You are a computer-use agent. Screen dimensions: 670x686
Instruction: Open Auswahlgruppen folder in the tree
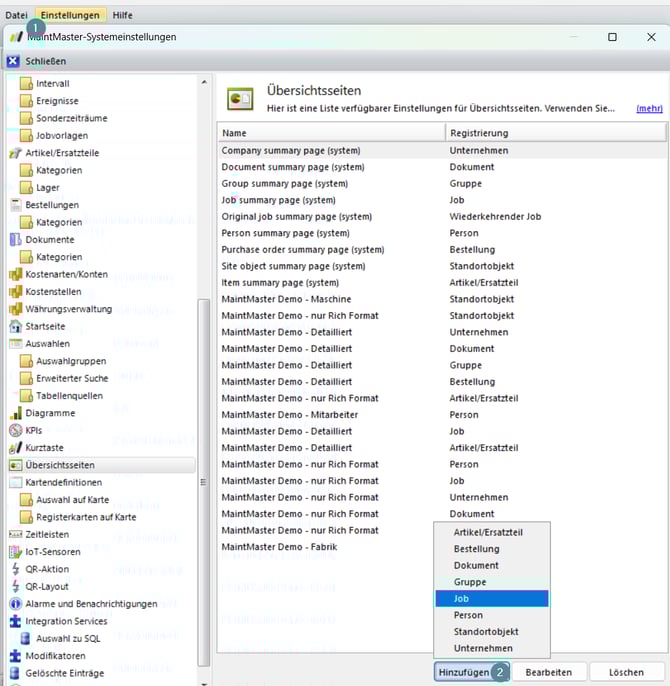(70, 361)
